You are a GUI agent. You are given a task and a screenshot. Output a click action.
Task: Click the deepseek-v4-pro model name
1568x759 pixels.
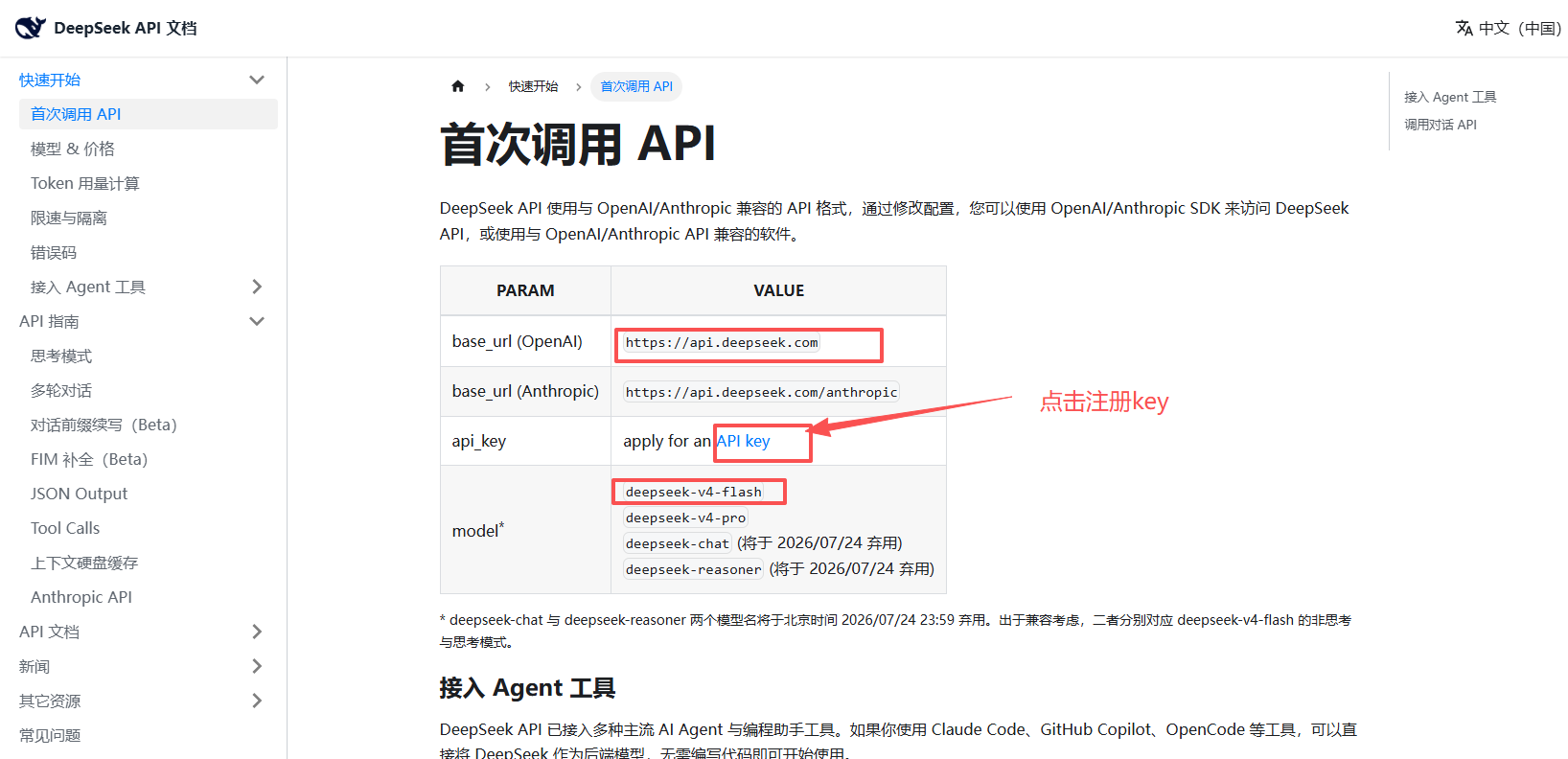[685, 517]
